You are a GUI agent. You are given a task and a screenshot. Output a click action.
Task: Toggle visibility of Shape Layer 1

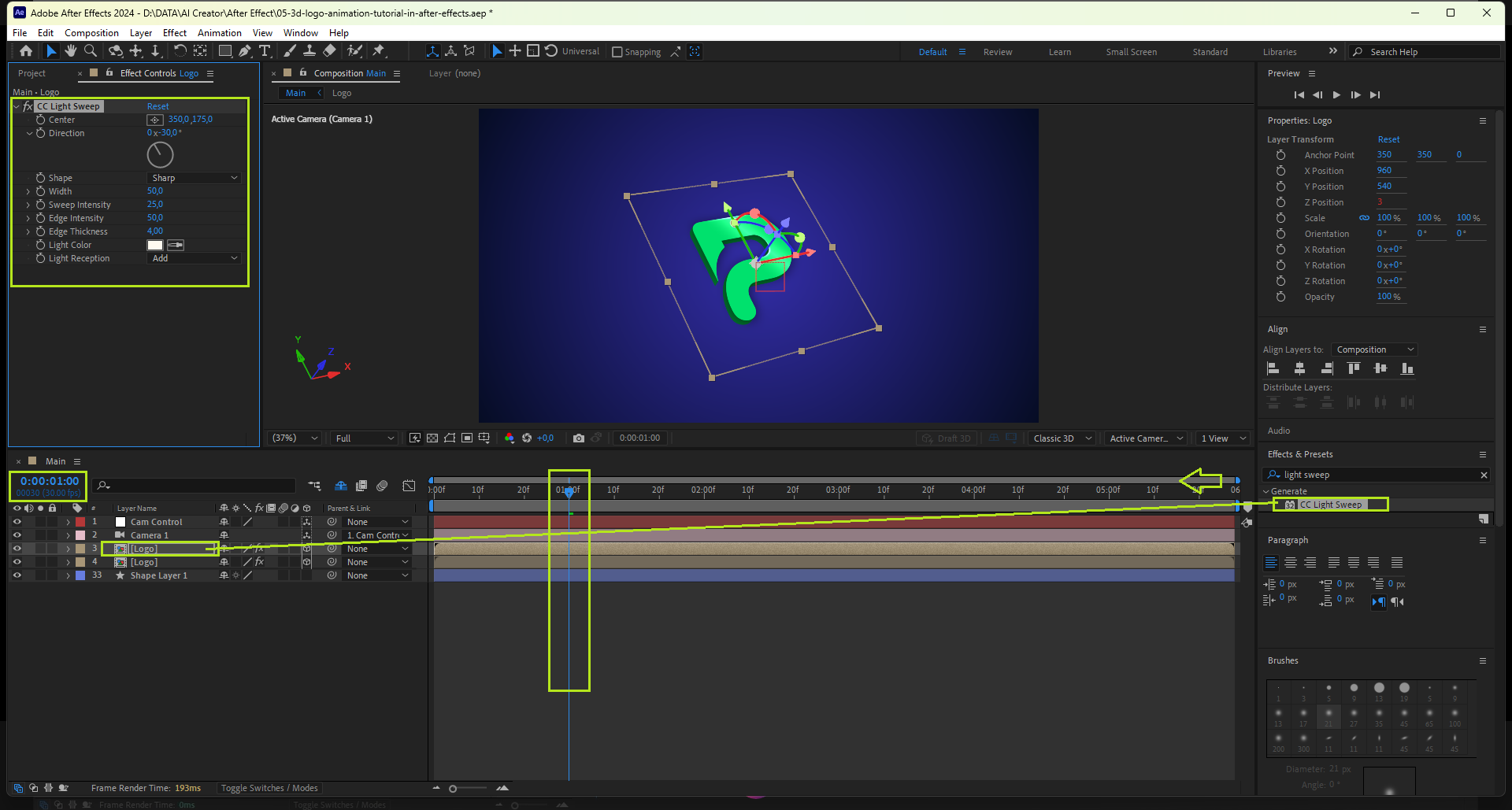coord(17,575)
